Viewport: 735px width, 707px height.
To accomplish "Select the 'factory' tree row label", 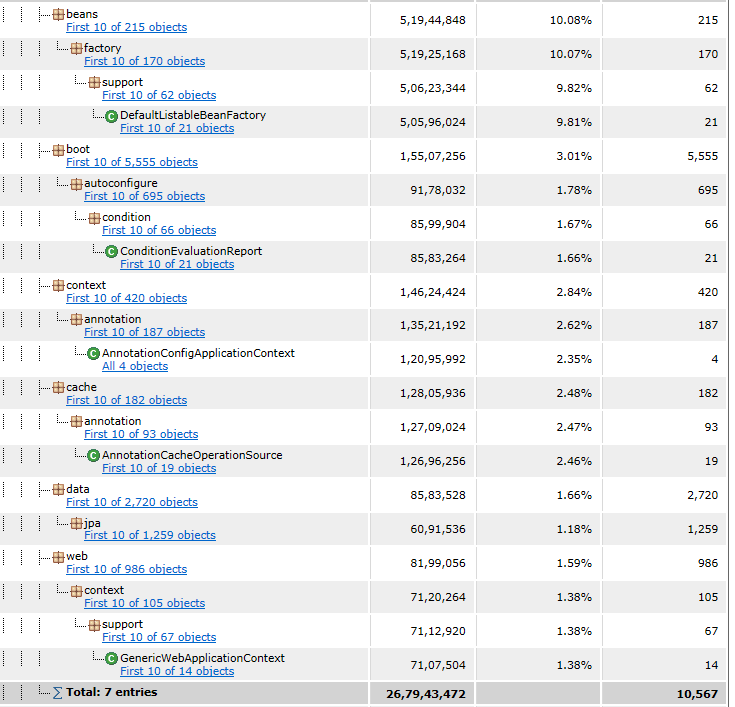I will tap(103, 48).
